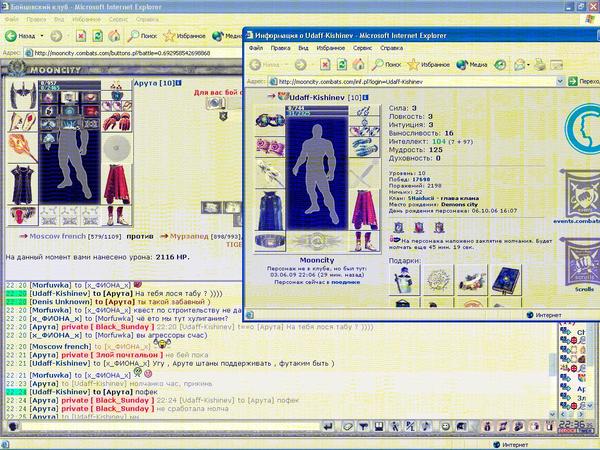Stop page loading in the Udaff-Kishinev window

[x=325, y=65]
